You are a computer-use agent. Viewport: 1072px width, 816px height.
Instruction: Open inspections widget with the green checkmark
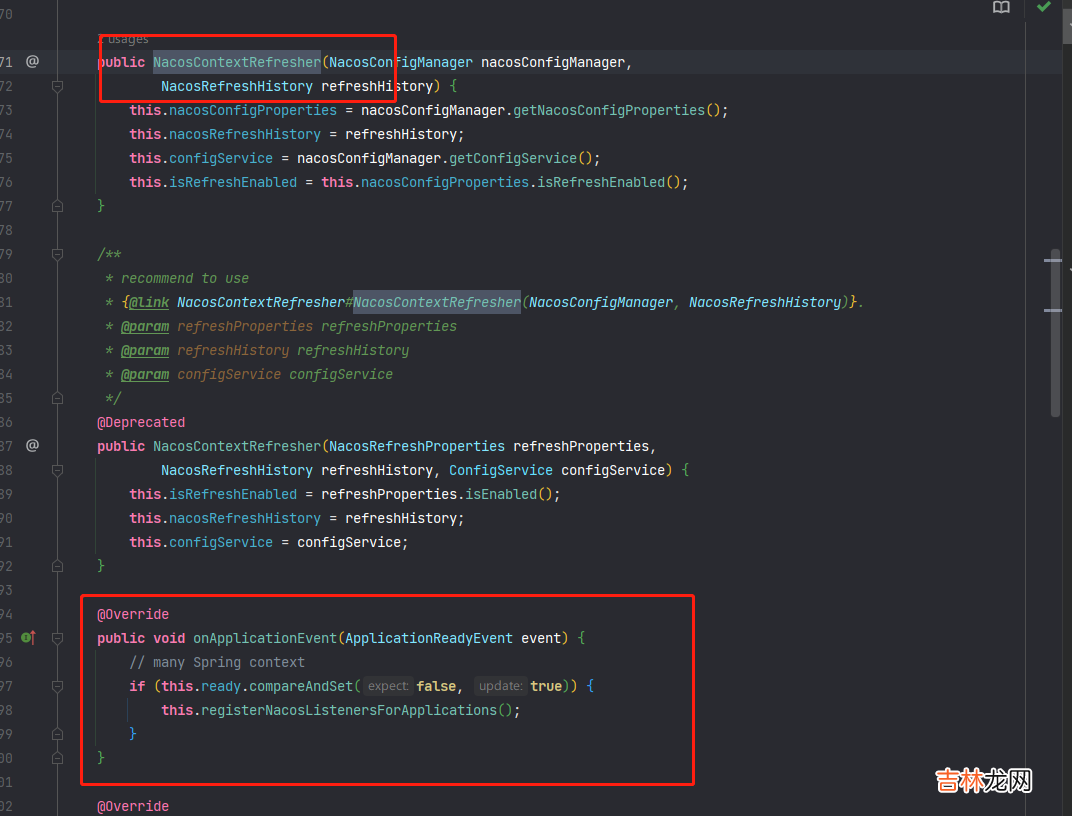click(x=1044, y=7)
